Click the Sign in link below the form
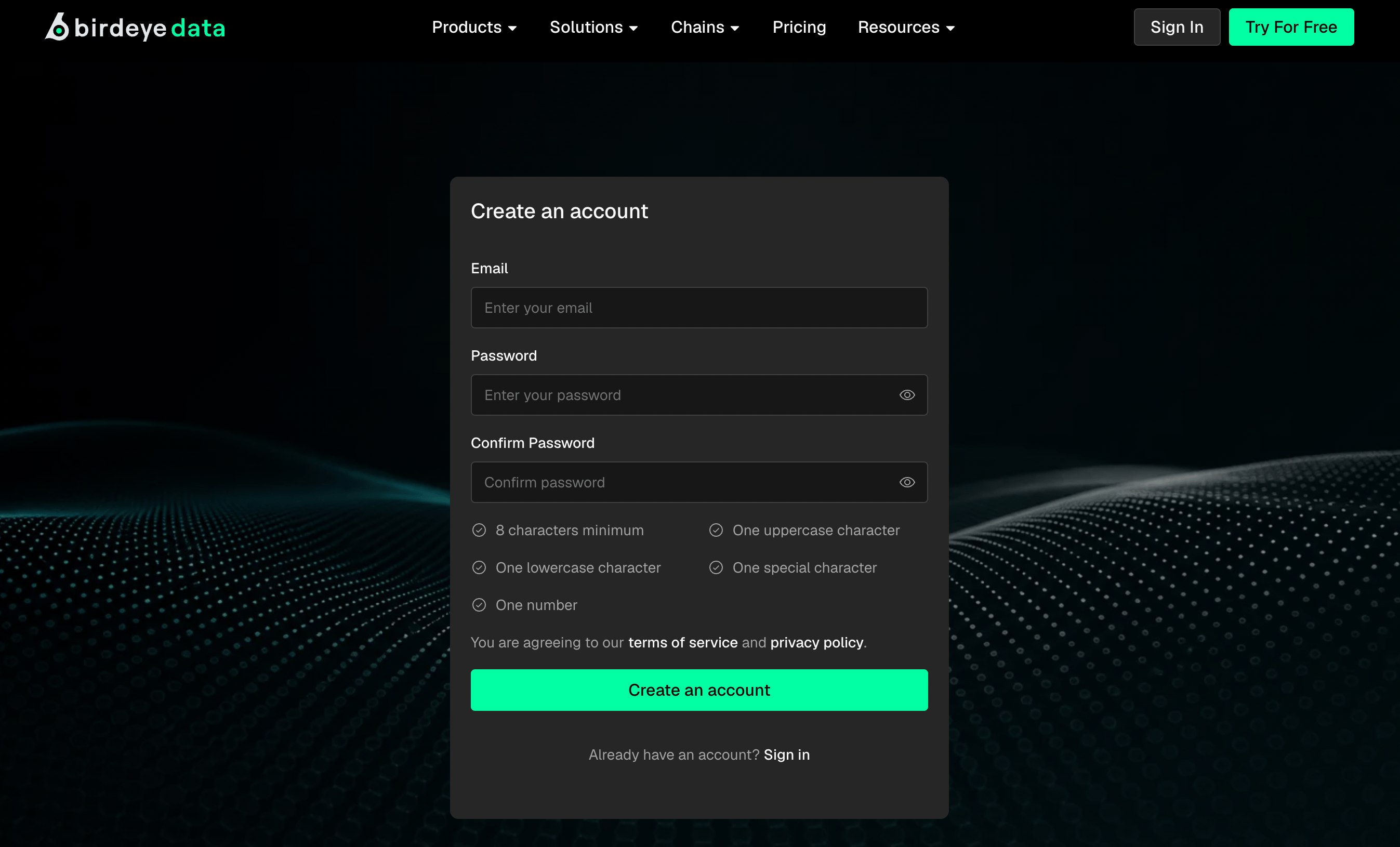 pyautogui.click(x=786, y=755)
